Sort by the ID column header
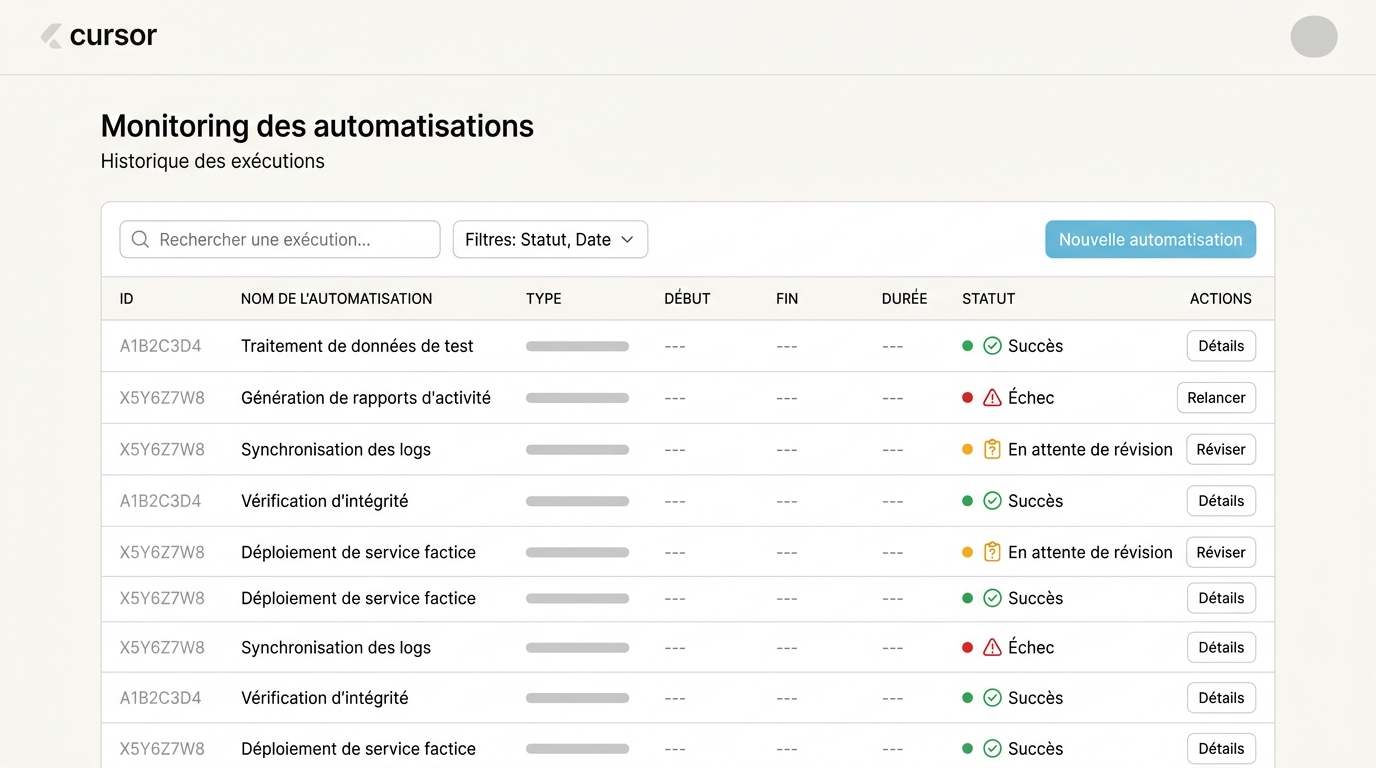Viewport: 1376px width, 768px height. (126, 299)
